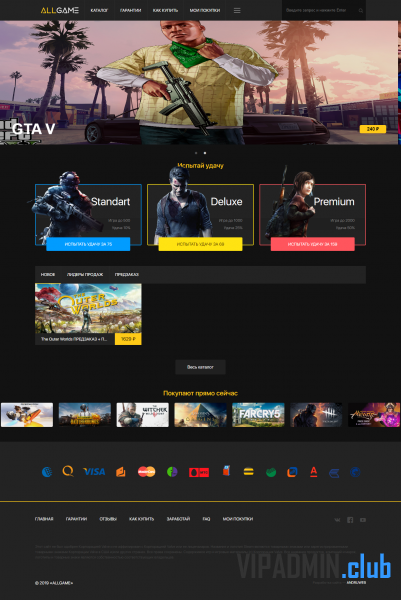
Task: Open The Outer Worlds game thumbnail
Action: [88, 308]
